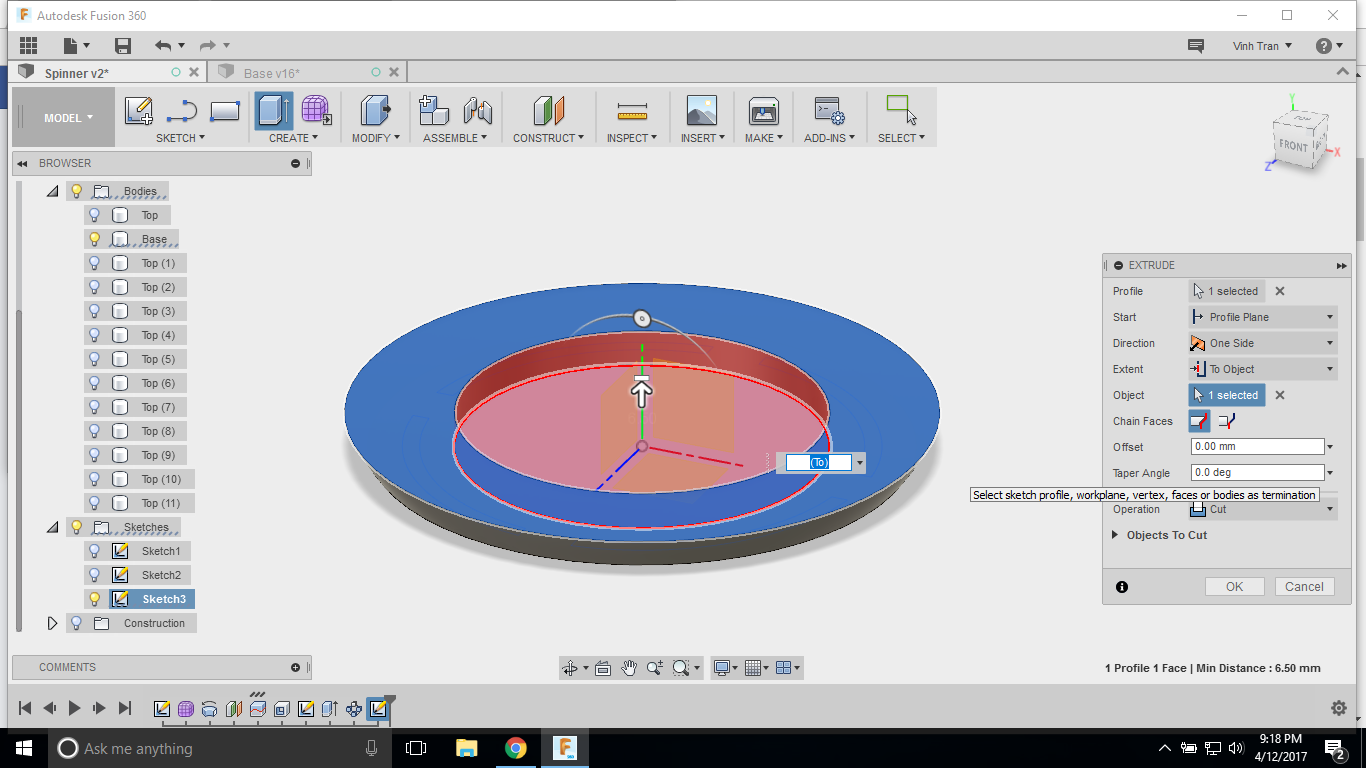This screenshot has width=1366, height=768.
Task: Open the Start Profile Plane dropdown
Action: click(1263, 317)
